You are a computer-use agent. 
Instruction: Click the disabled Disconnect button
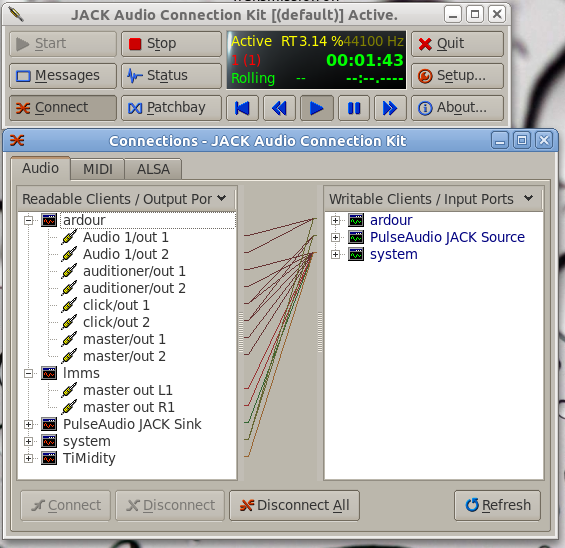tap(170, 505)
